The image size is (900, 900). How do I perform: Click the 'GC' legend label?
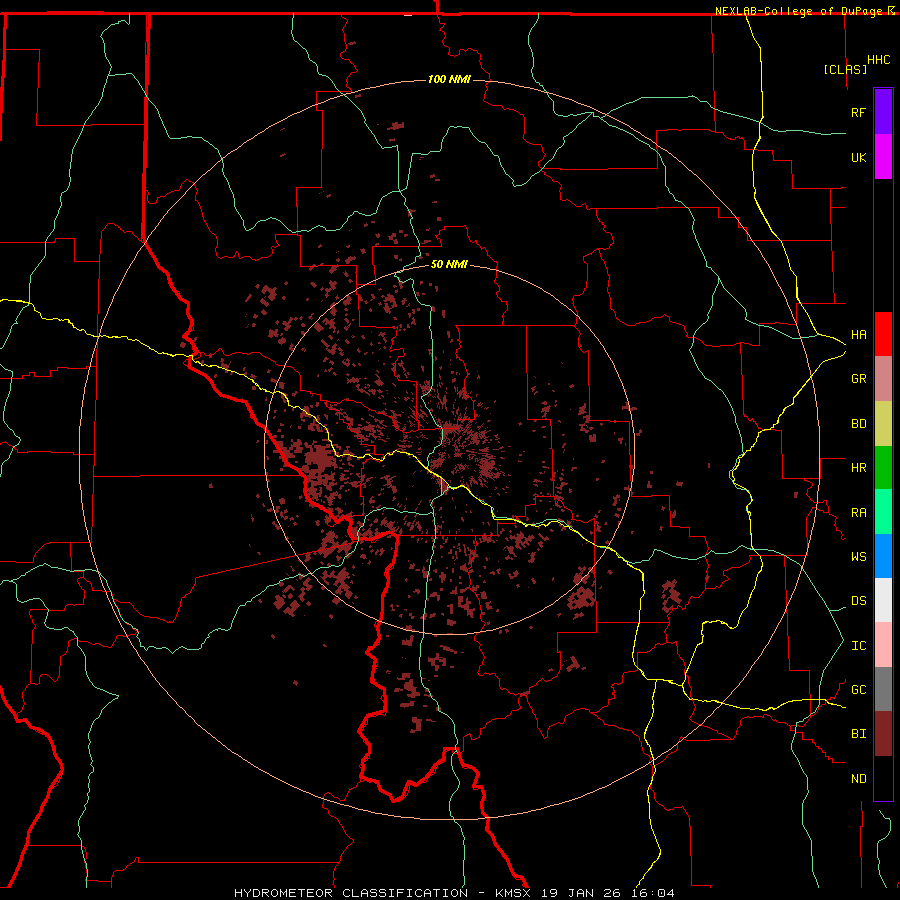pos(858,690)
